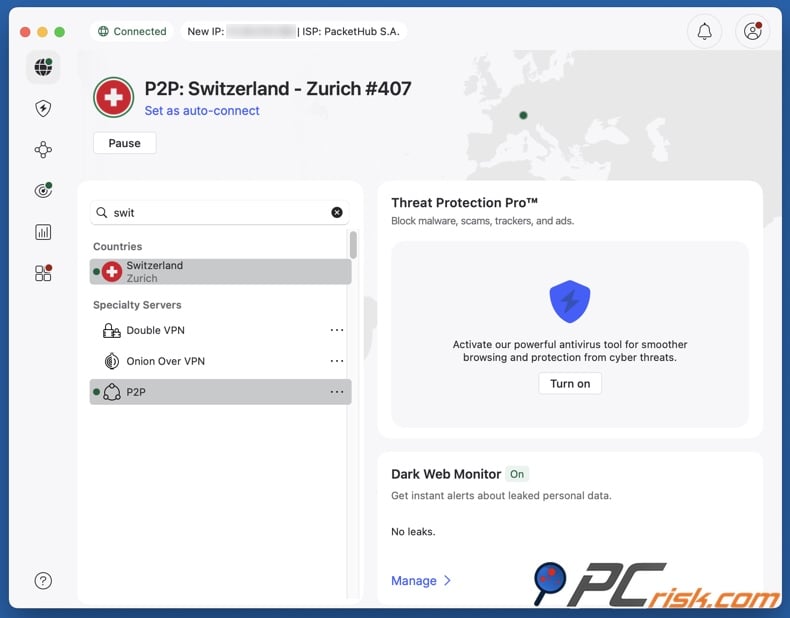The image size is (790, 618).
Task: Click the No leaks. status text
Action: point(413,531)
